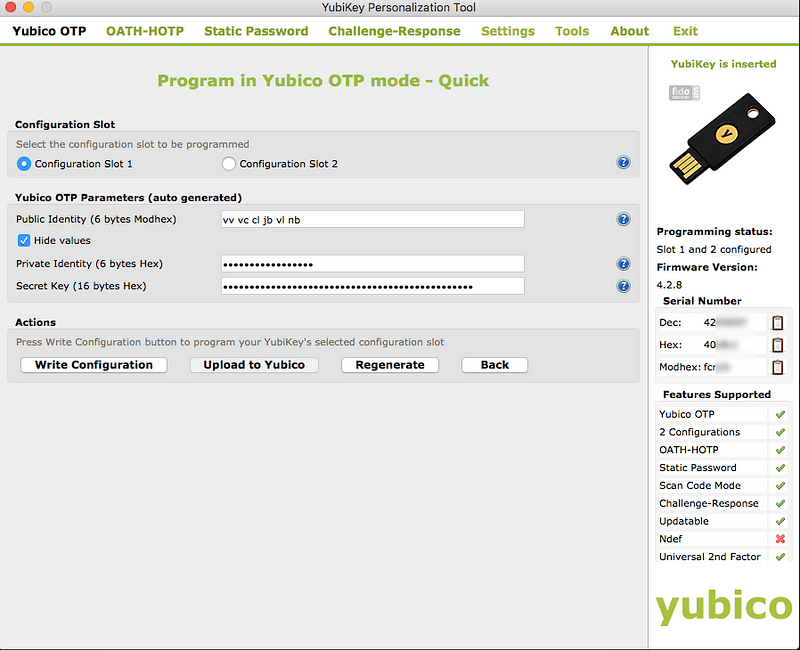
Task: Open the Tools tab
Action: coord(572,31)
